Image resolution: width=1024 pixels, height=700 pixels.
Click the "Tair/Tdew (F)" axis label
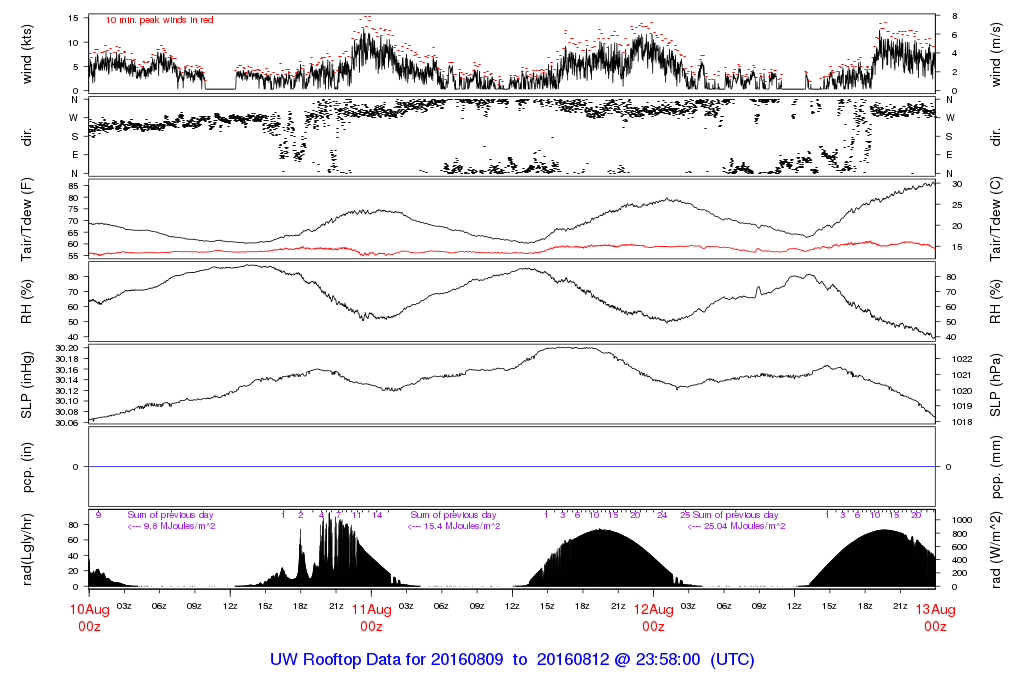27,219
